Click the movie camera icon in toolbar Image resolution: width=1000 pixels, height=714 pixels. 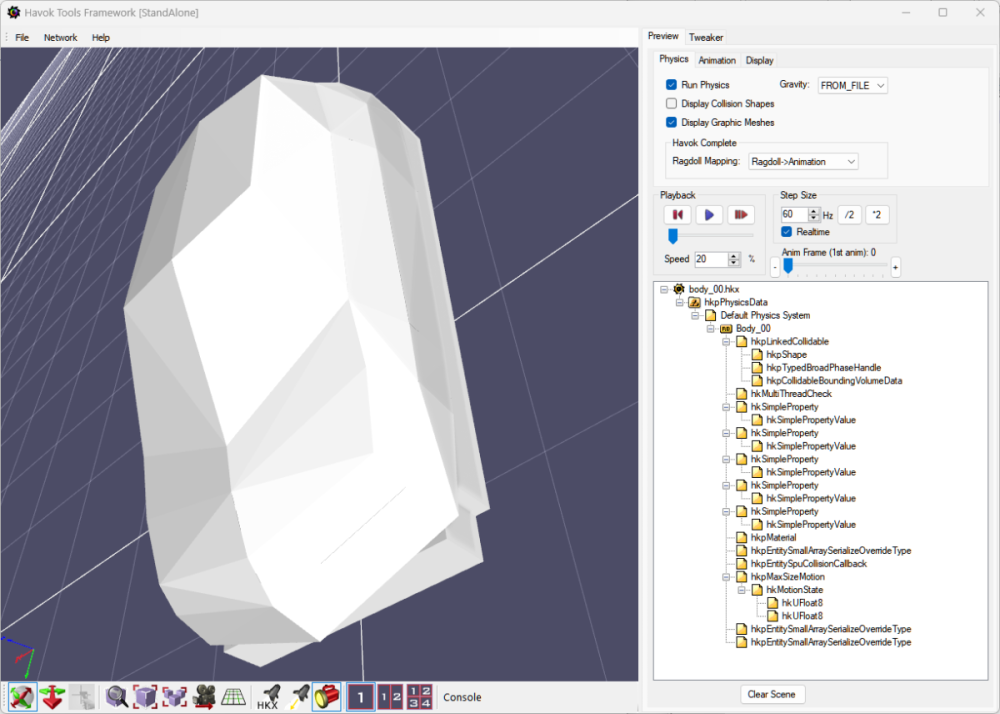click(205, 696)
